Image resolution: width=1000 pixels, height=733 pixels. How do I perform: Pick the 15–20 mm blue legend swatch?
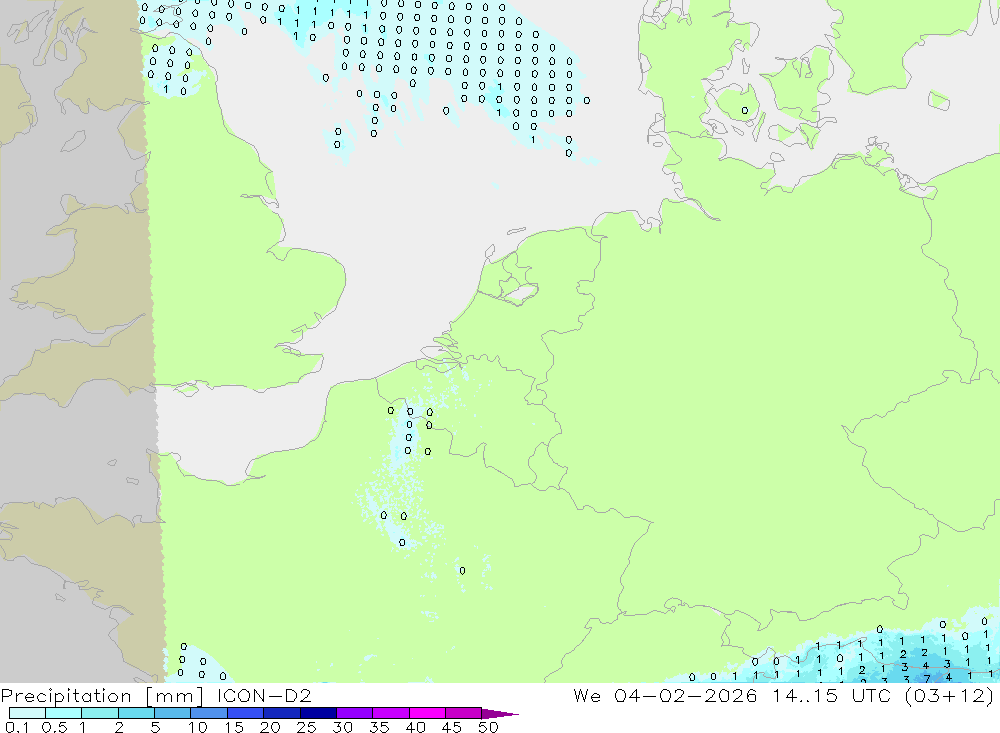(x=246, y=713)
